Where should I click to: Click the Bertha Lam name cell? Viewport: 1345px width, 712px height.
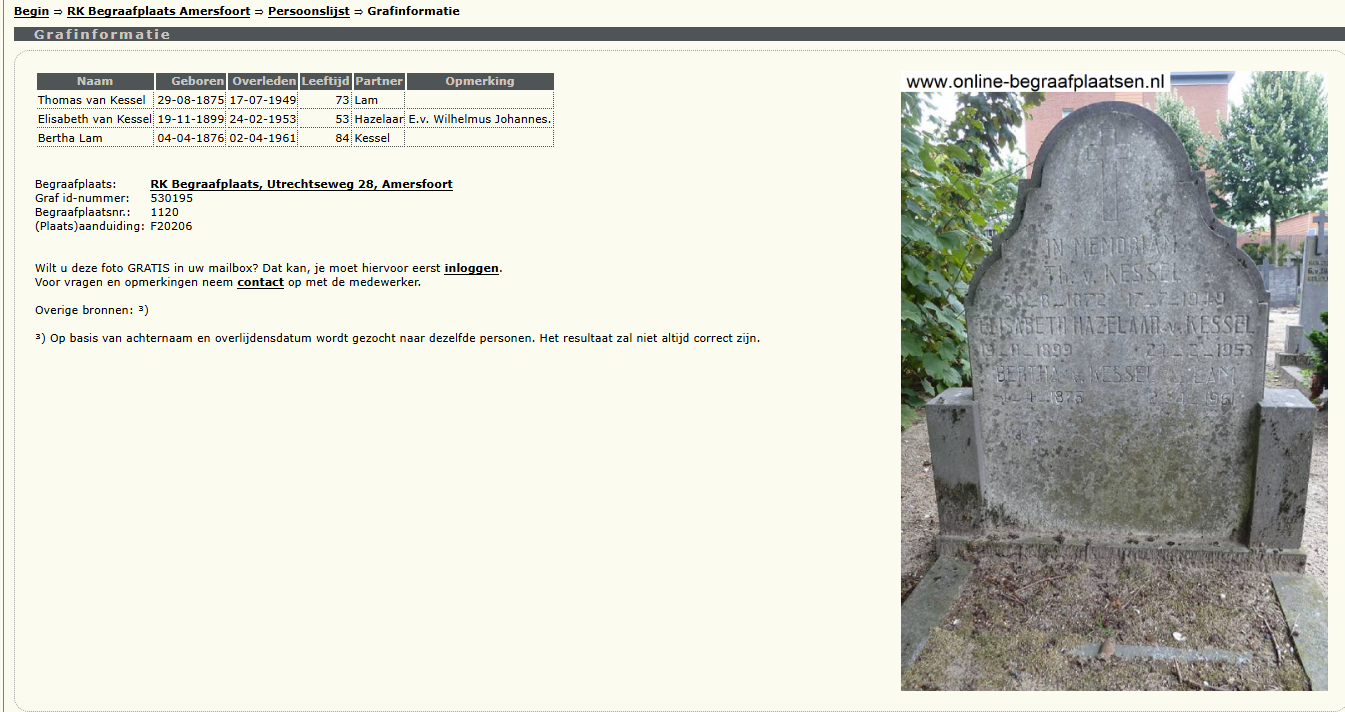[x=70, y=138]
